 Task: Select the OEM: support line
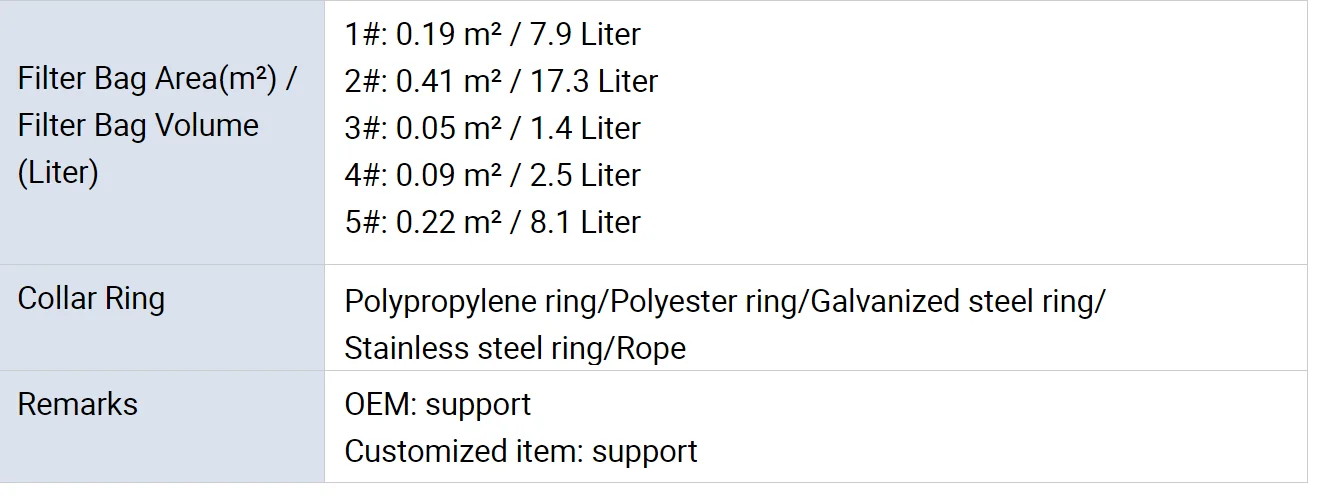pos(438,405)
